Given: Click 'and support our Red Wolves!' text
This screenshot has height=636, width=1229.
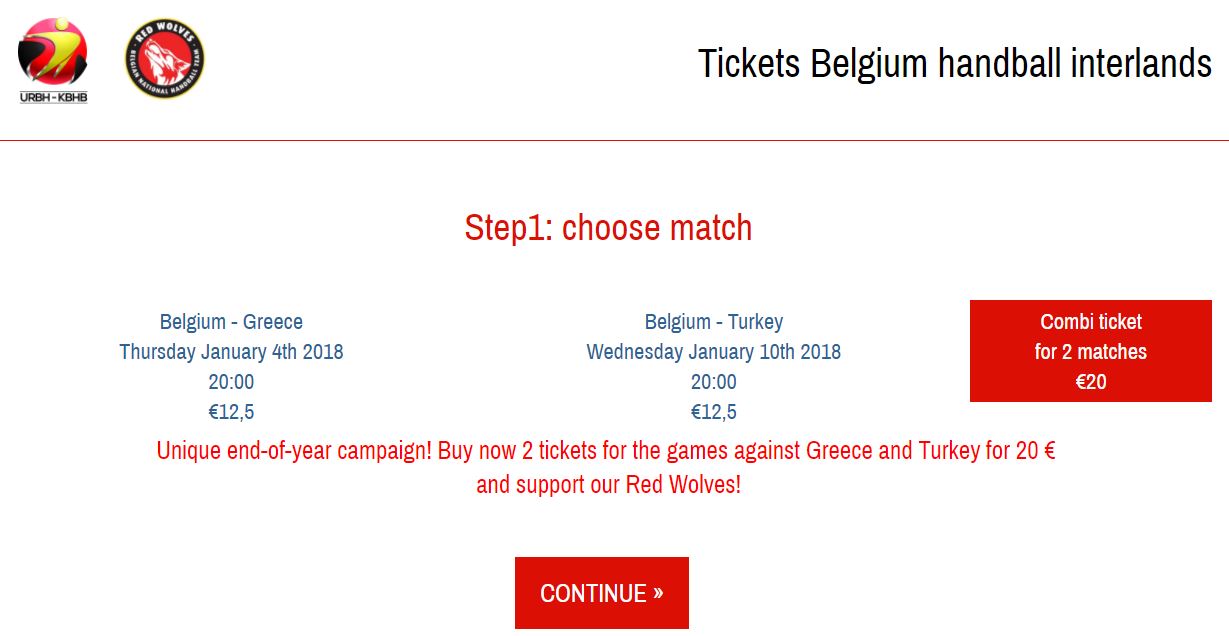Looking at the screenshot, I should coord(608,485).
